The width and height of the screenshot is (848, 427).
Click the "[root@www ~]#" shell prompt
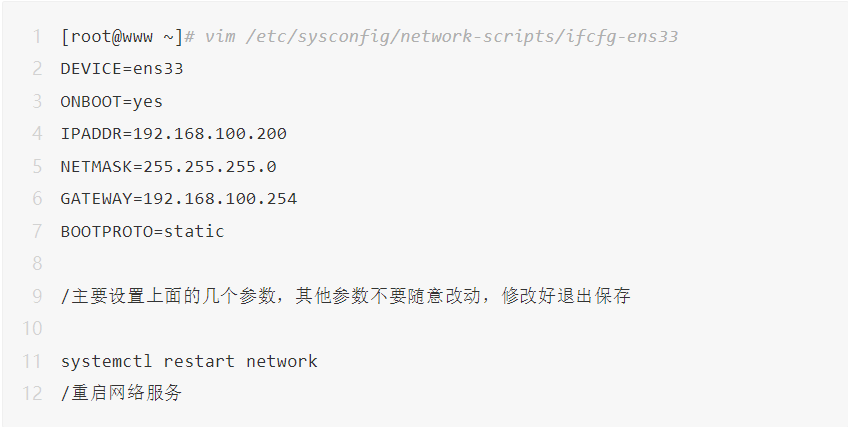tap(127, 37)
